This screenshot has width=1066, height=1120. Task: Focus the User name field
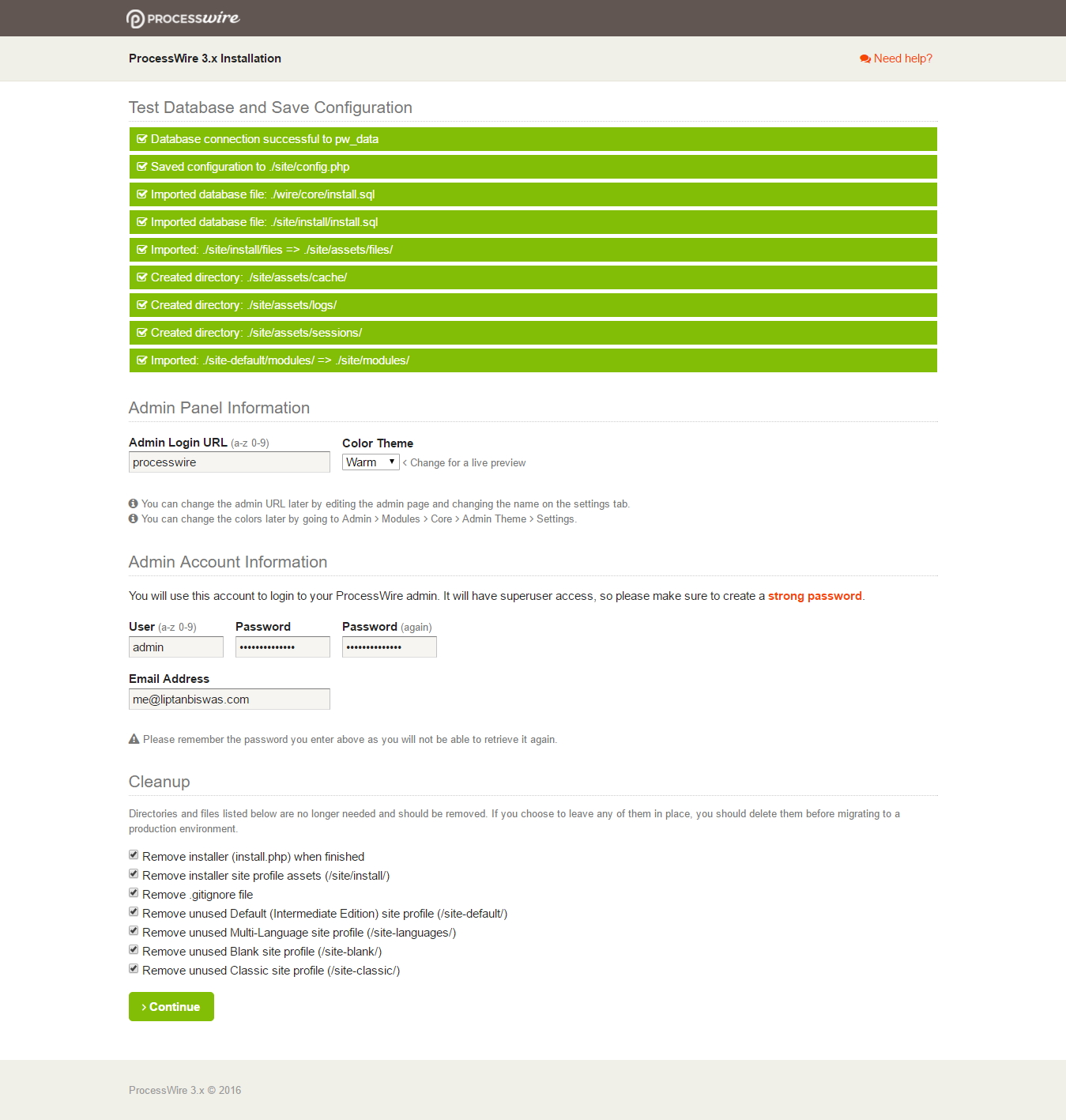pos(176,647)
